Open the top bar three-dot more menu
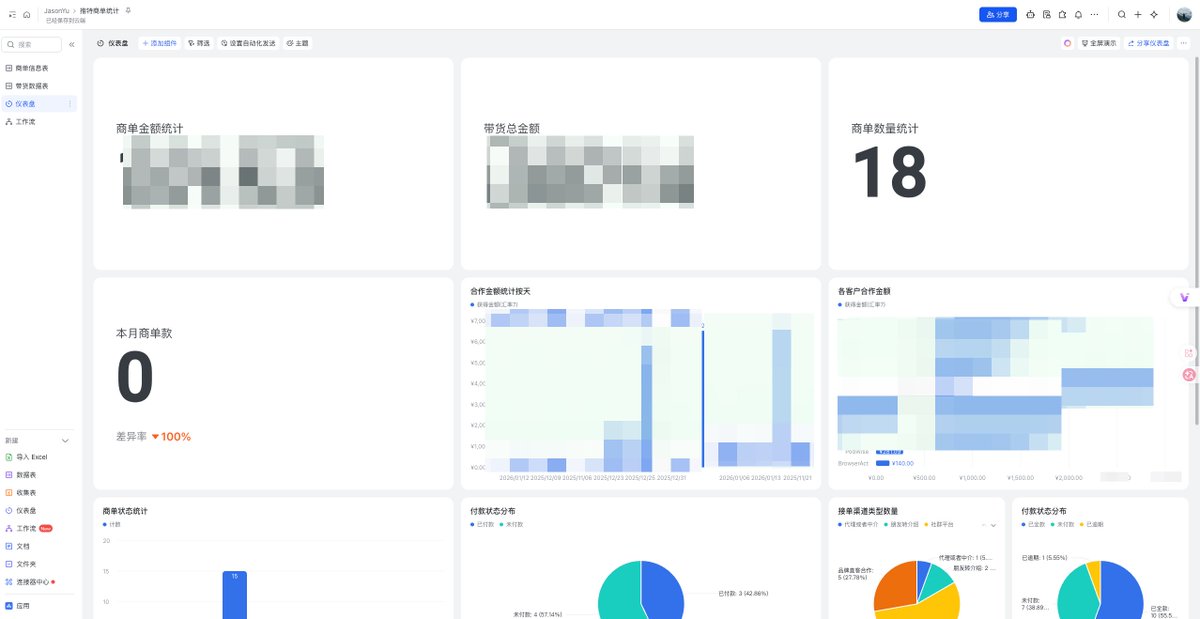Viewport: 1200px width, 619px height. [x=1095, y=15]
